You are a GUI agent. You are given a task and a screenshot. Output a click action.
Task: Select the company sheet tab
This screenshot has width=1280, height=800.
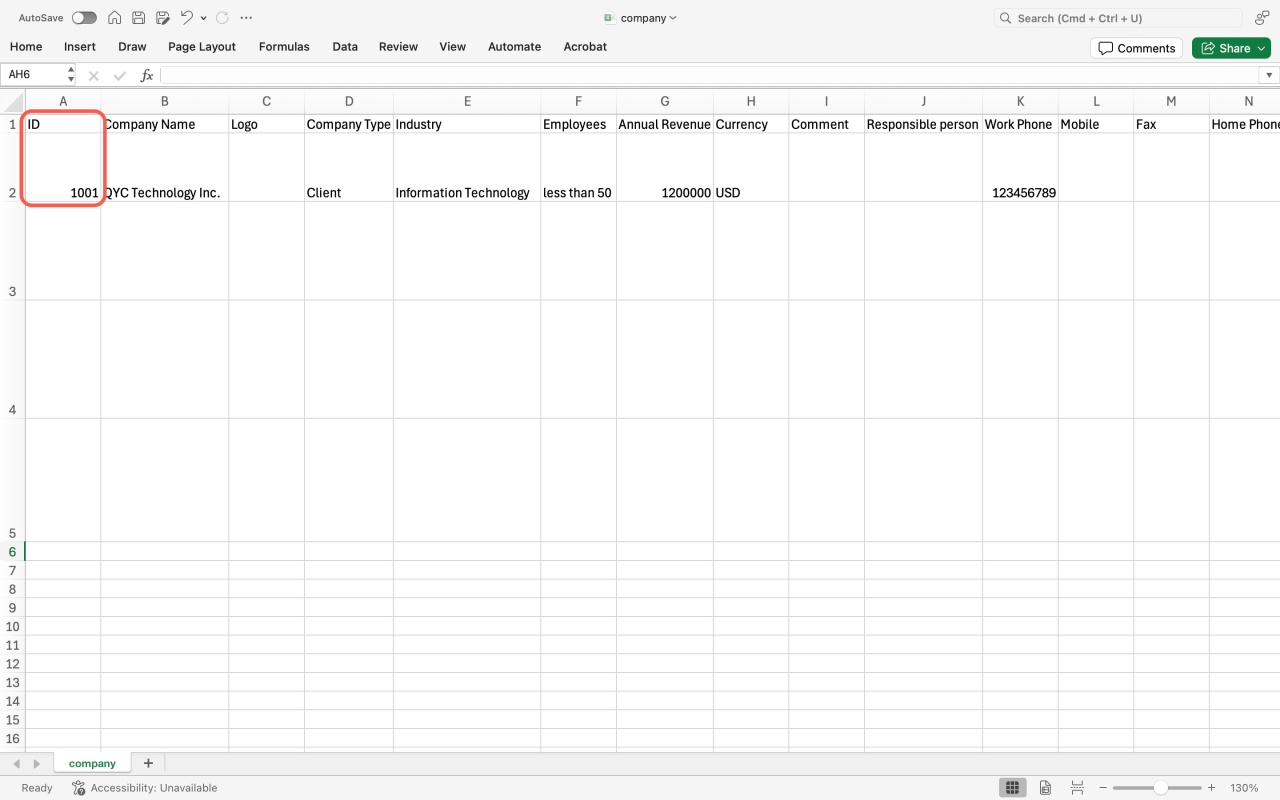click(x=92, y=763)
